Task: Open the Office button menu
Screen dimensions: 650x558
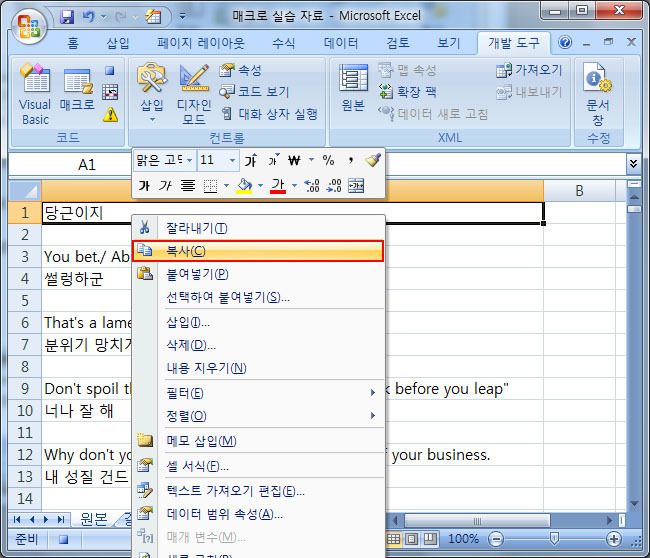Action: click(x=29, y=27)
